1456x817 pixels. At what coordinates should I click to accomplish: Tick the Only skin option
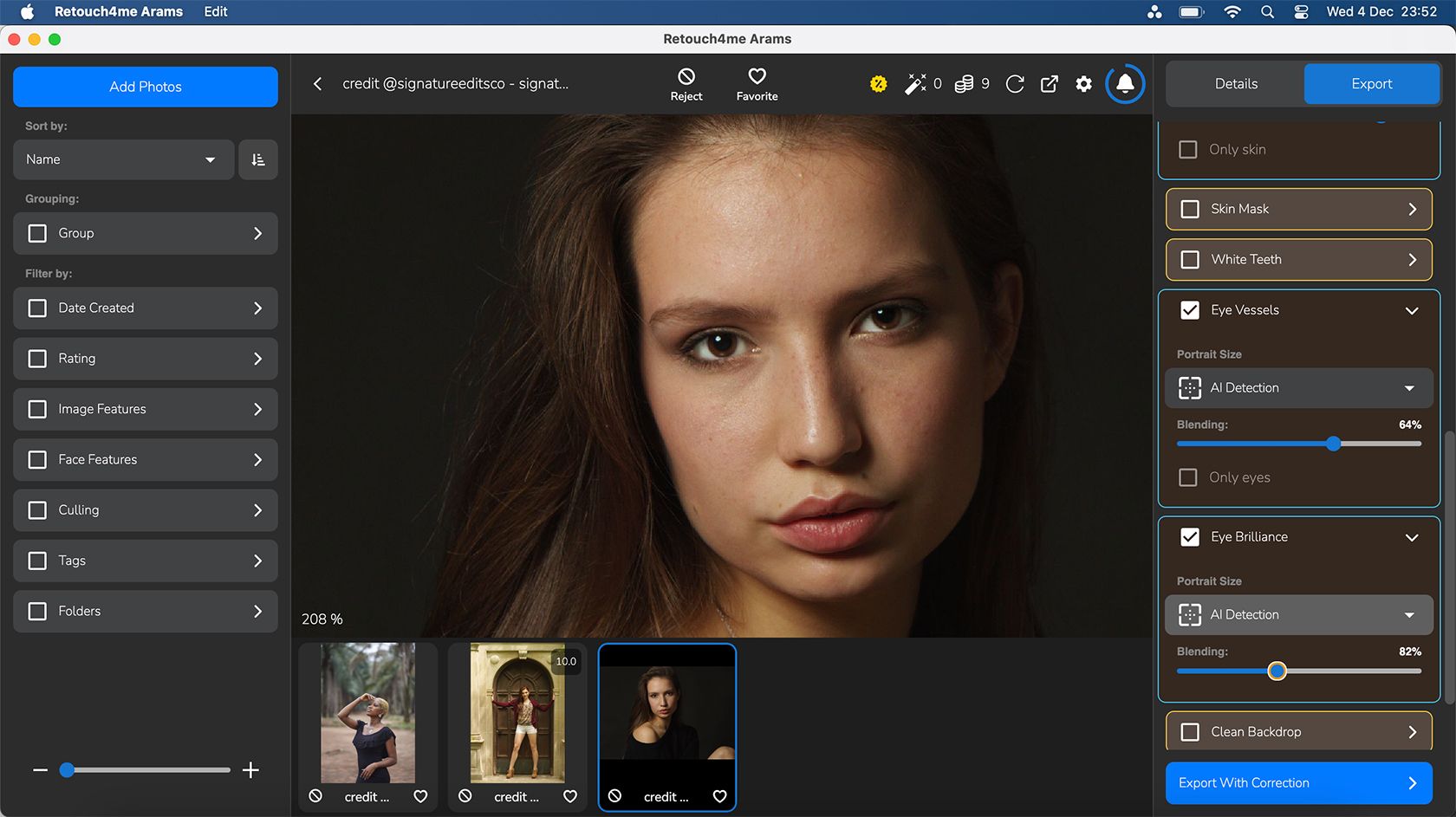[1188, 149]
